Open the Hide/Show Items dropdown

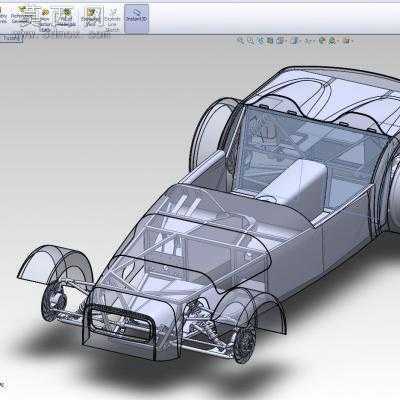pyautogui.click(x=309, y=41)
